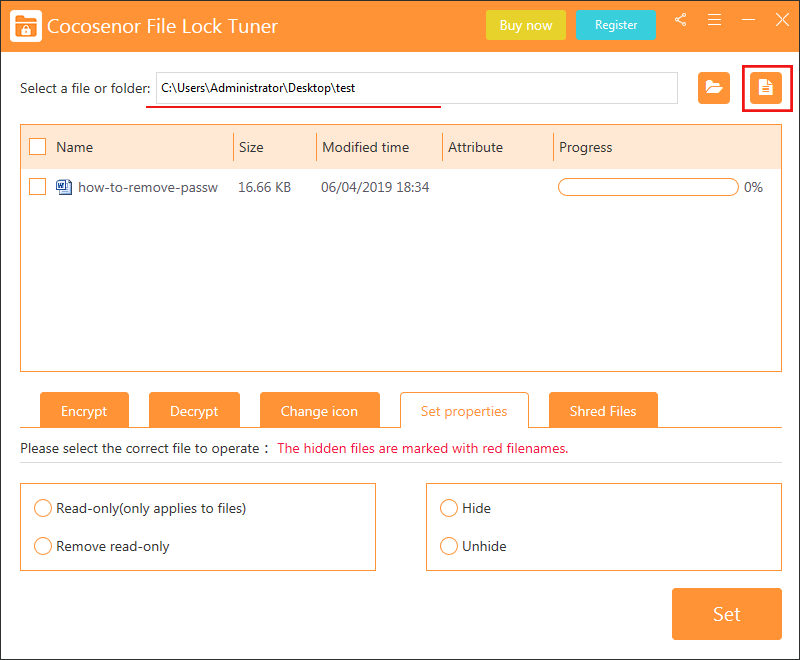Click the Attribute column header
Viewport: 800px width, 660px height.
476,147
